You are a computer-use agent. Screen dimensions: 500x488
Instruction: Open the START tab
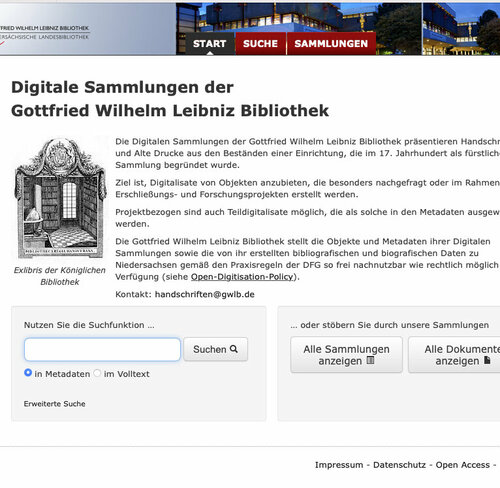pyautogui.click(x=209, y=44)
